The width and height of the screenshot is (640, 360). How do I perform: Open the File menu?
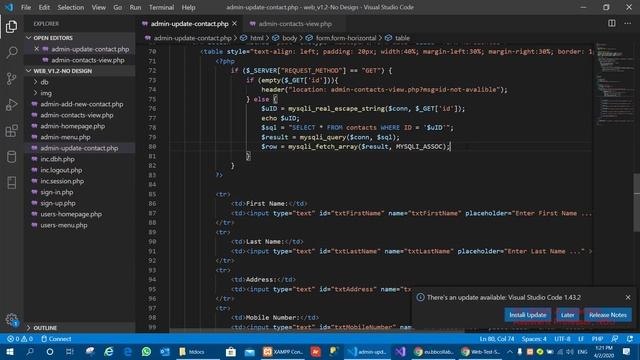pyautogui.click(x=26, y=7)
